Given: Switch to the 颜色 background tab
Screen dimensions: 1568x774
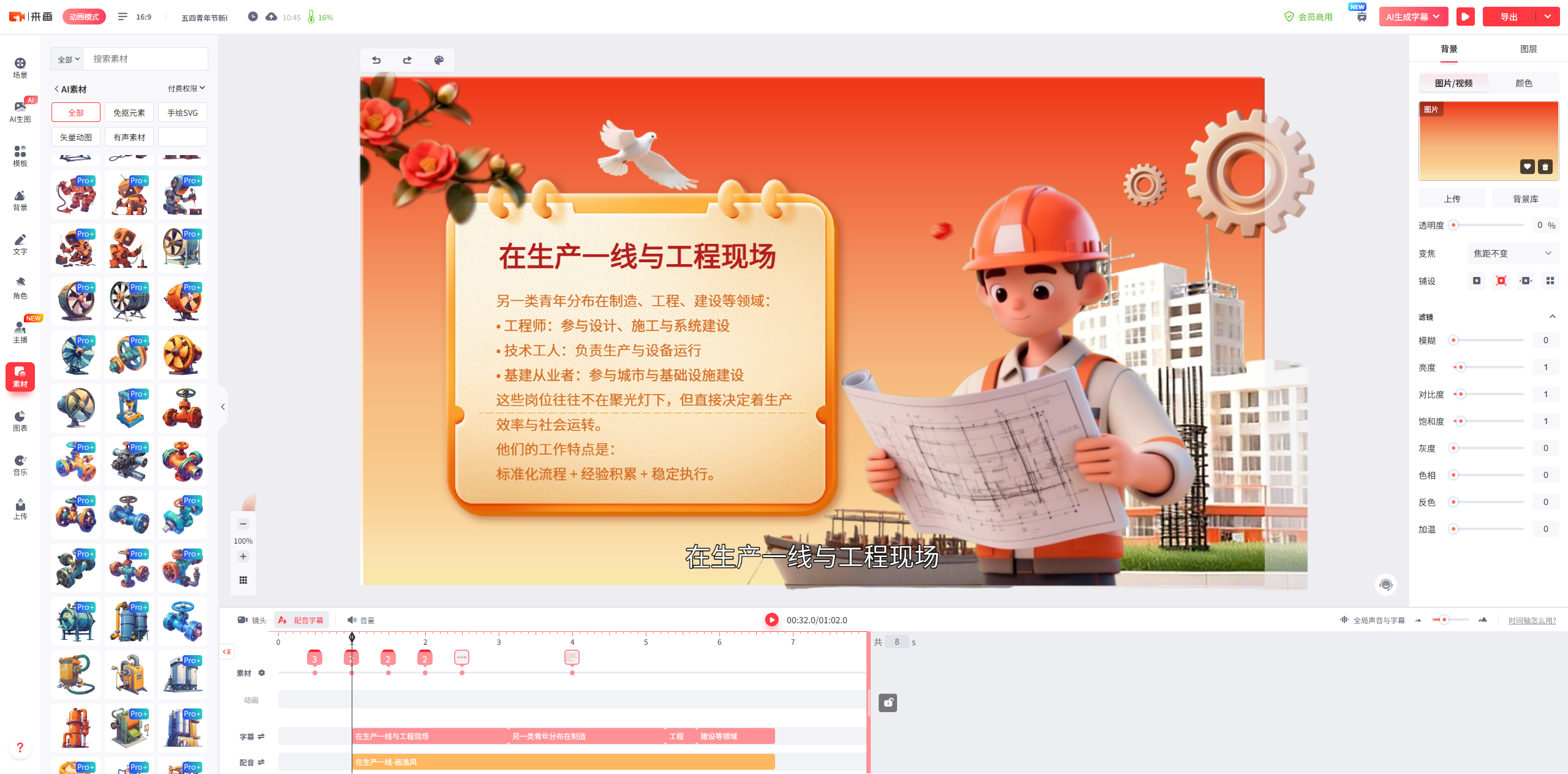Looking at the screenshot, I should point(1524,83).
